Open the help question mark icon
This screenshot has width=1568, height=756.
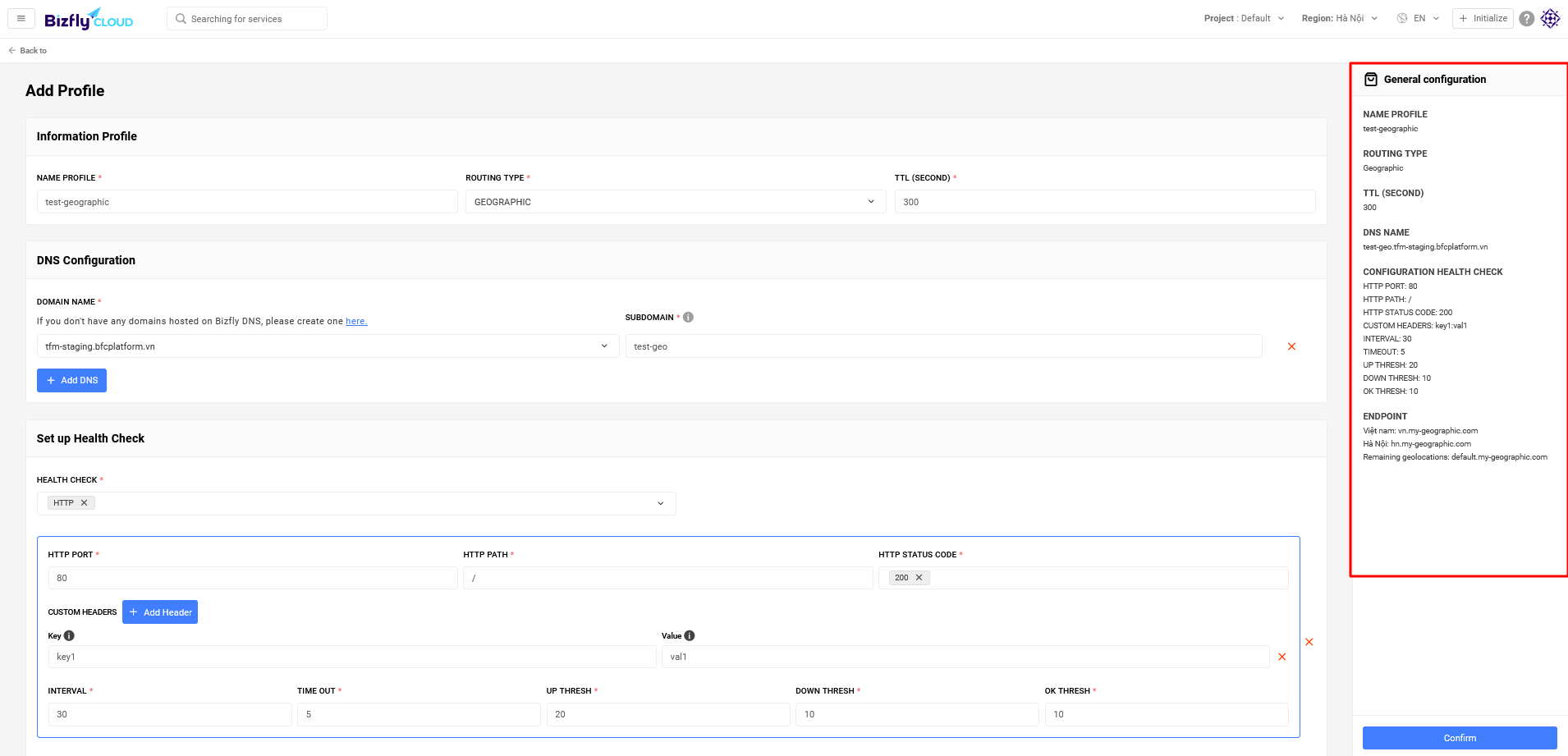[1526, 18]
